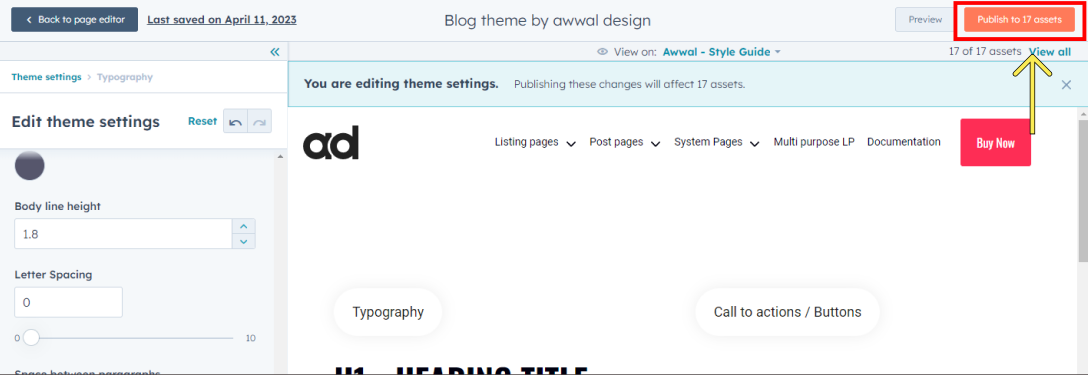Open the Multi purpose LP menu item

coord(814,142)
